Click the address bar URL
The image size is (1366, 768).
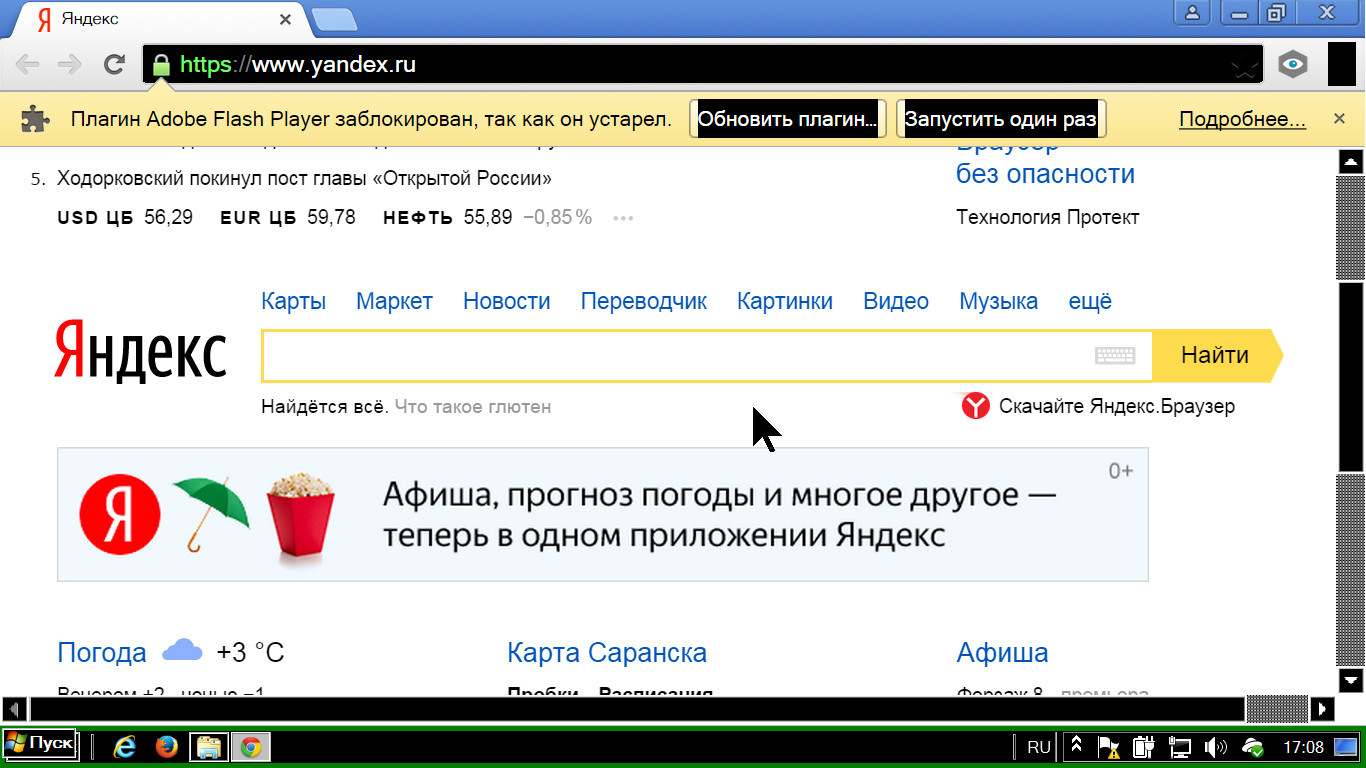[x=298, y=65]
